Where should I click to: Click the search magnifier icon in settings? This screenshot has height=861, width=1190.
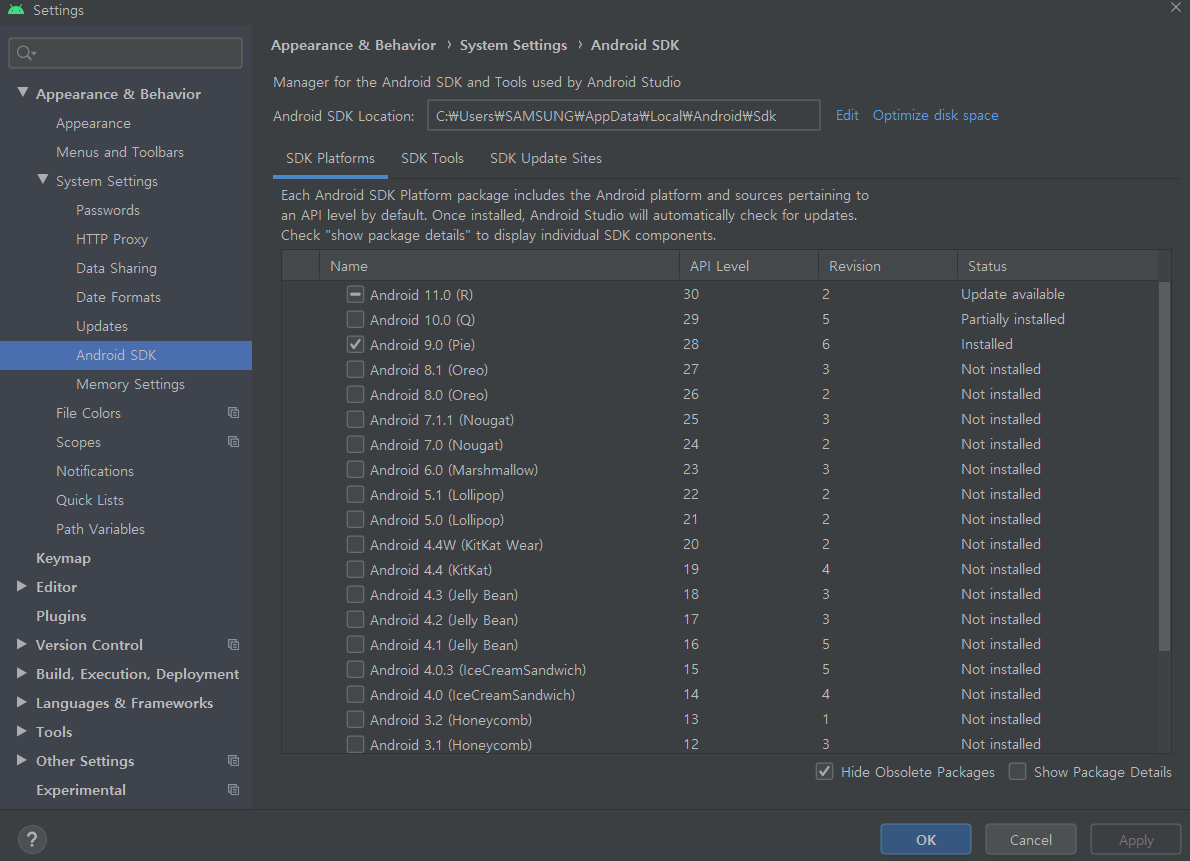[25, 52]
